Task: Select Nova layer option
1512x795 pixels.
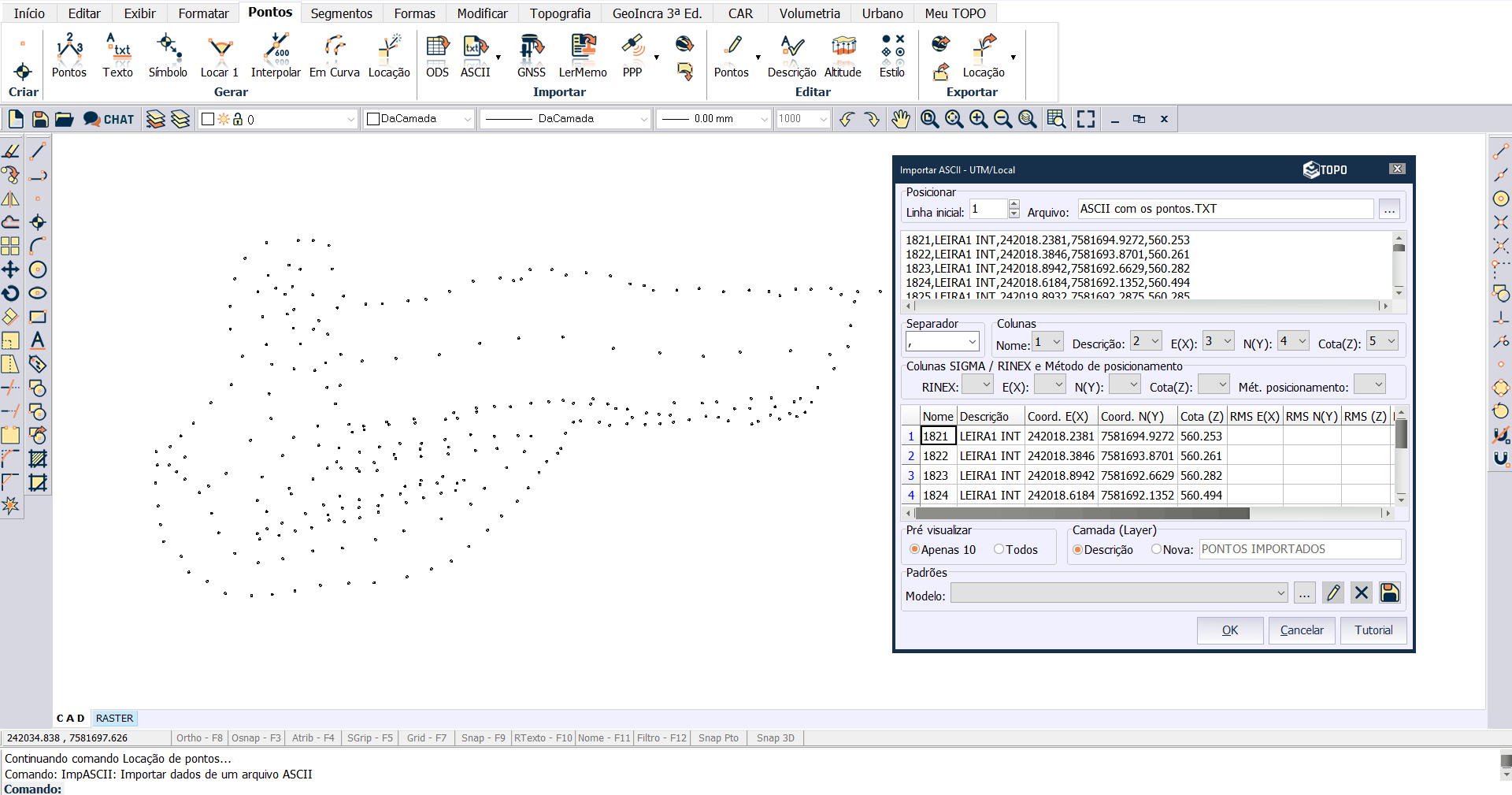Action: 1172,549
